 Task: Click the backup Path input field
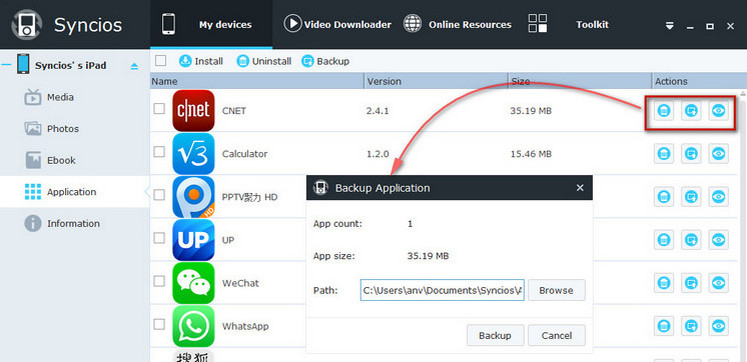pyautogui.click(x=442, y=290)
